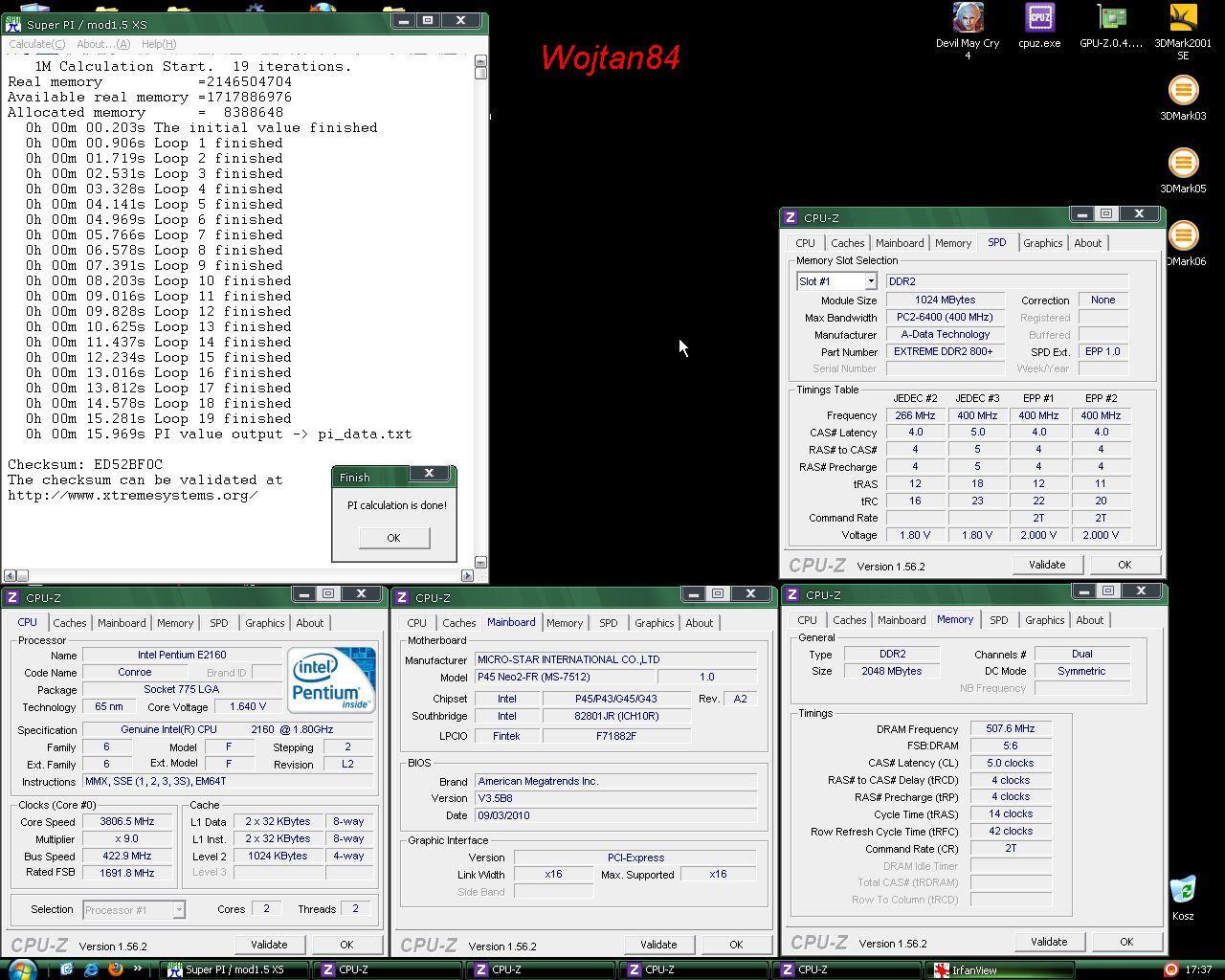The image size is (1225, 980).
Task: Open the Memory tab in the CPU window
Action: pos(175,623)
